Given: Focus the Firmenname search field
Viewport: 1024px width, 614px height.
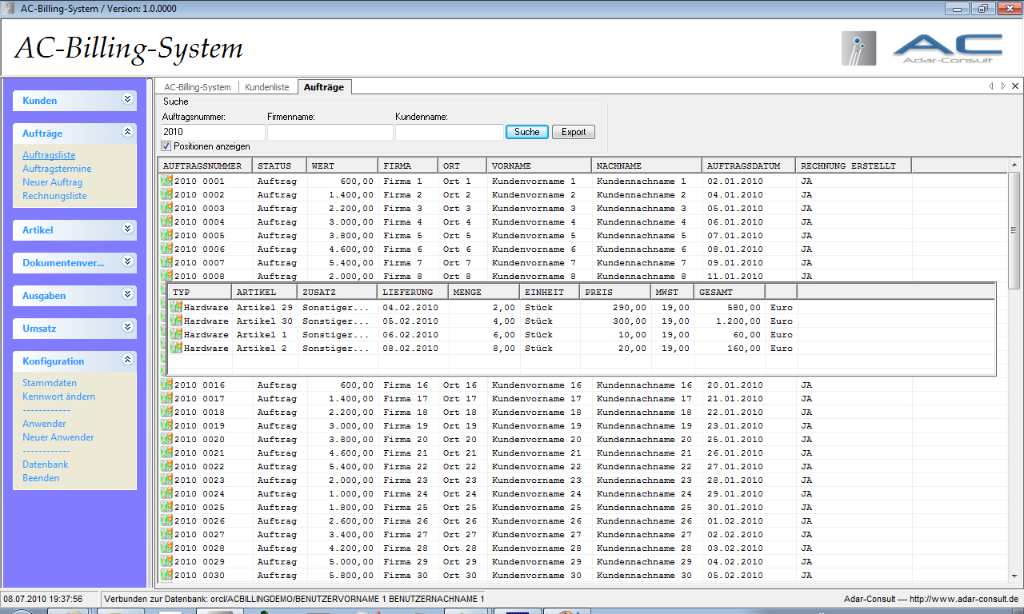Looking at the screenshot, I should coord(330,132).
